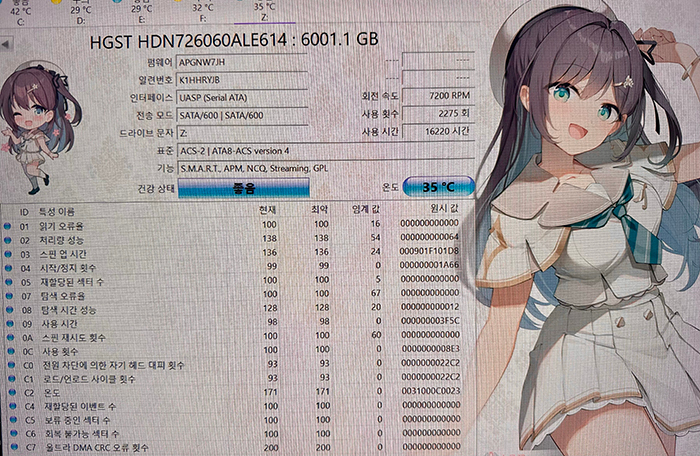700x456 pixels.
Task: Click the 원시 값 column header
Action: [x=444, y=208]
